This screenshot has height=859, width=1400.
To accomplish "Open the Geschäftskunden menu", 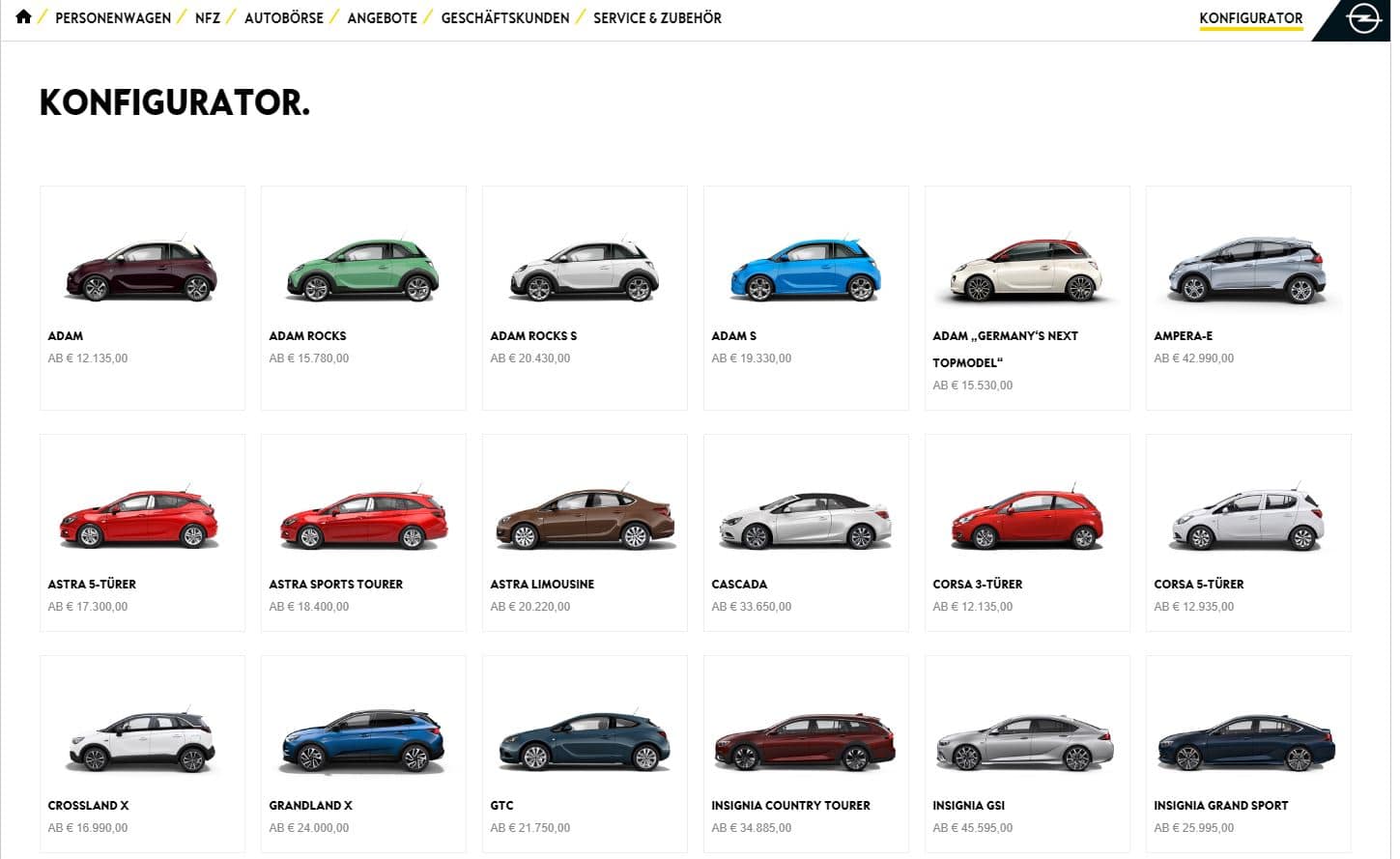I will 505,17.
